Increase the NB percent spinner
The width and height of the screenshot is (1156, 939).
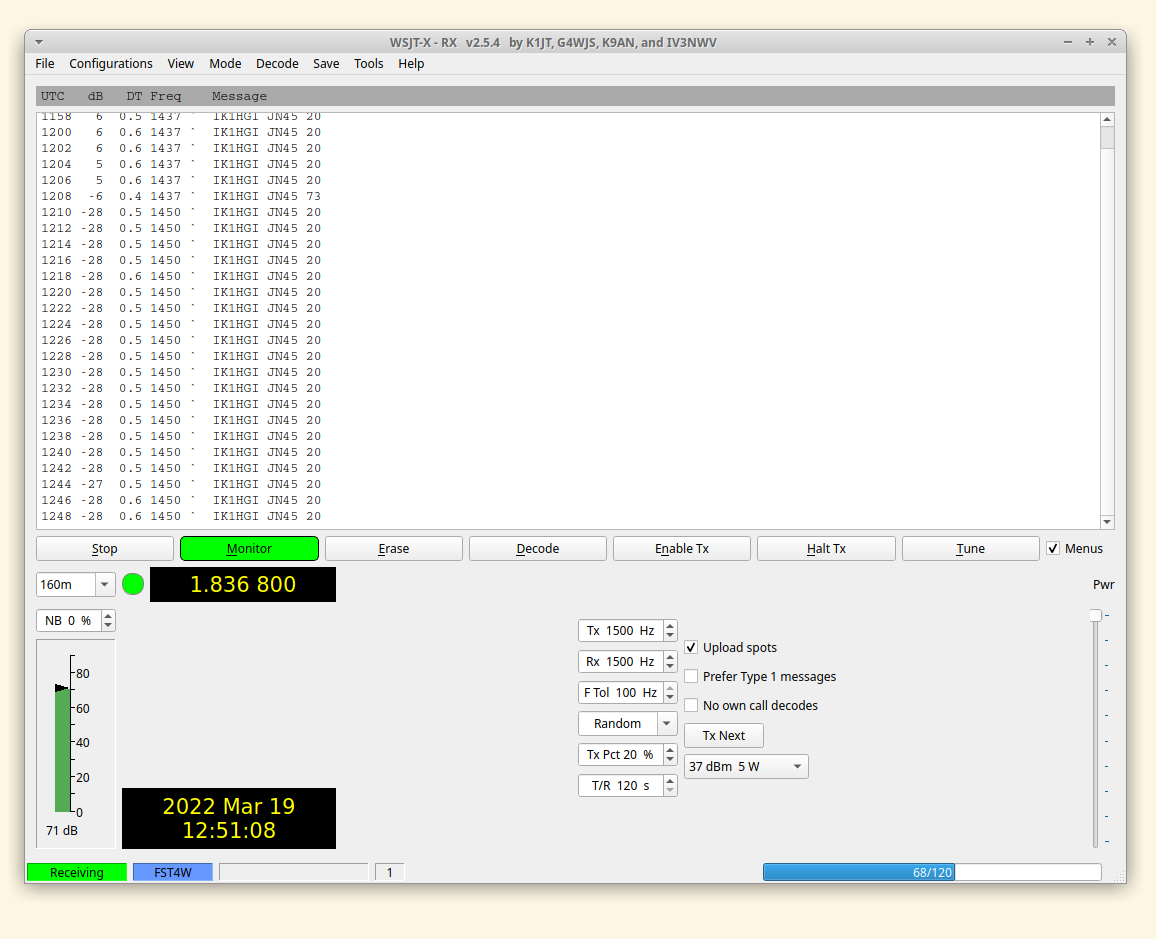tap(108, 616)
